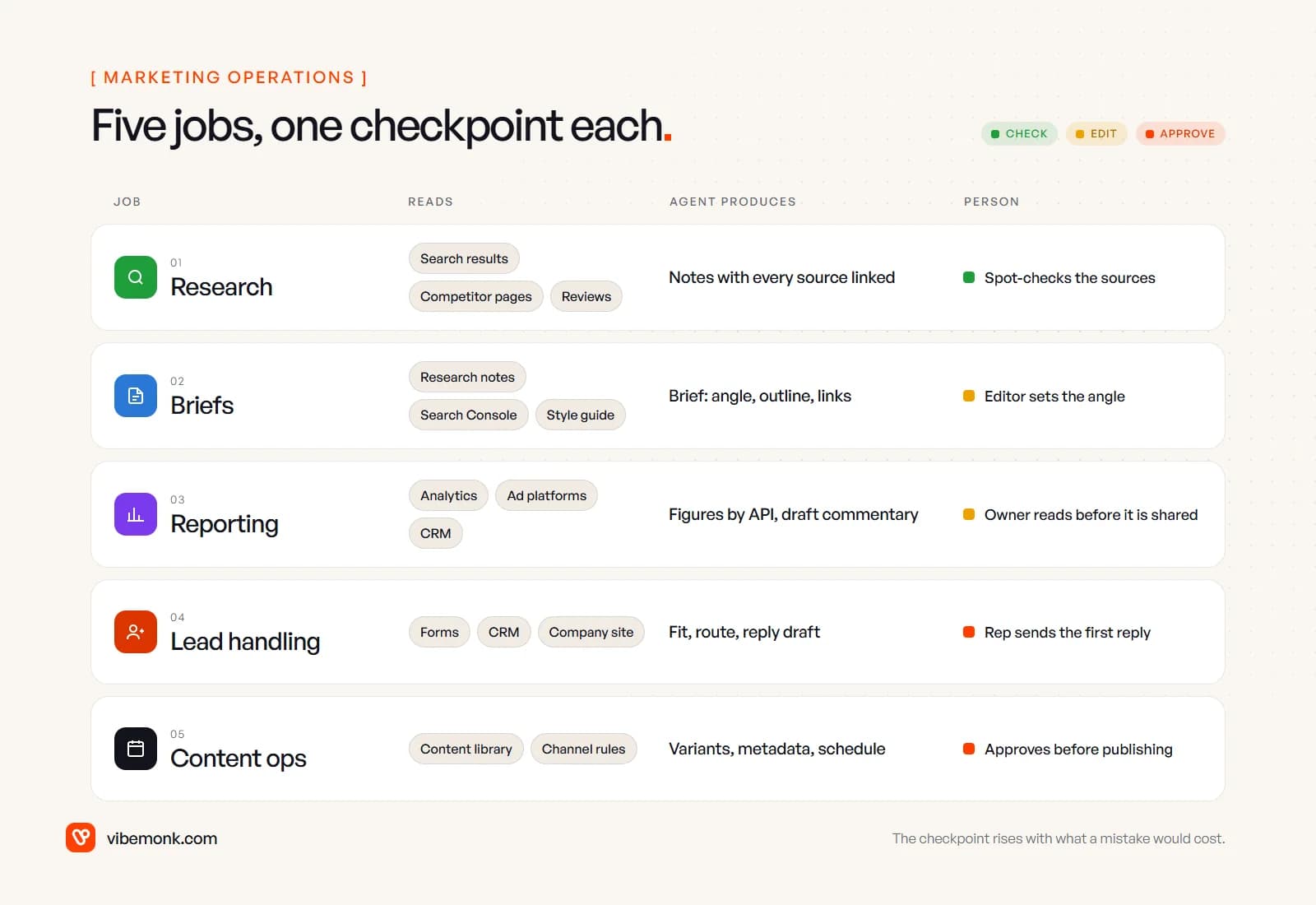The width and height of the screenshot is (1316, 905).
Task: Click the Style guide tag
Action: point(581,415)
